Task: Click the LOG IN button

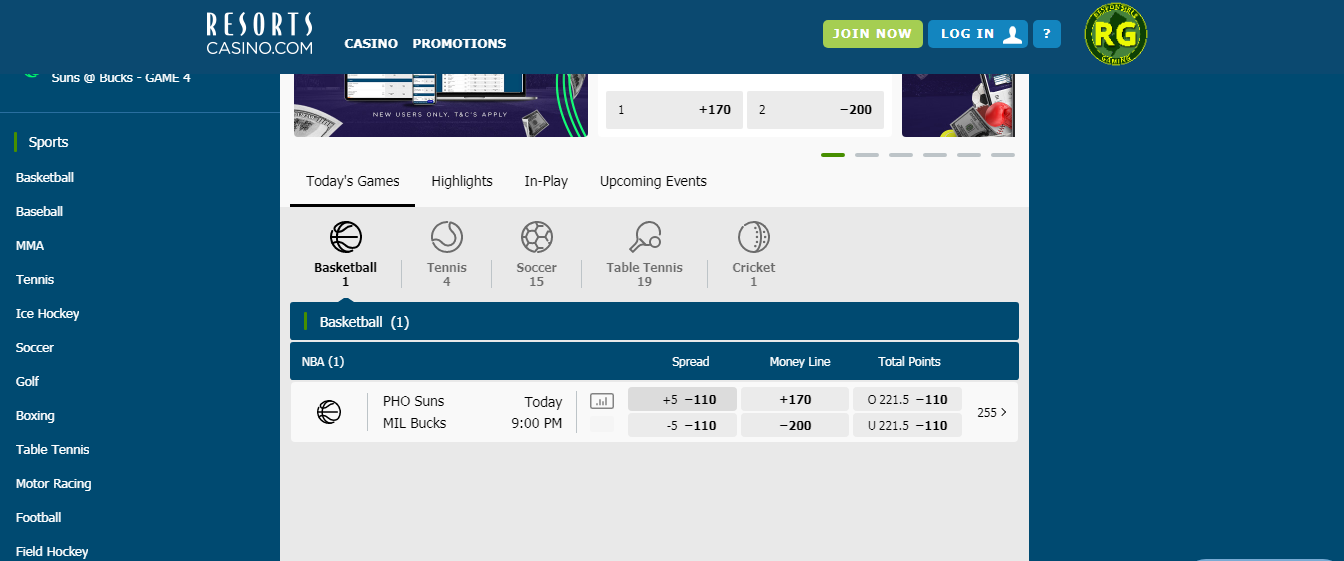Action: pyautogui.click(x=978, y=34)
